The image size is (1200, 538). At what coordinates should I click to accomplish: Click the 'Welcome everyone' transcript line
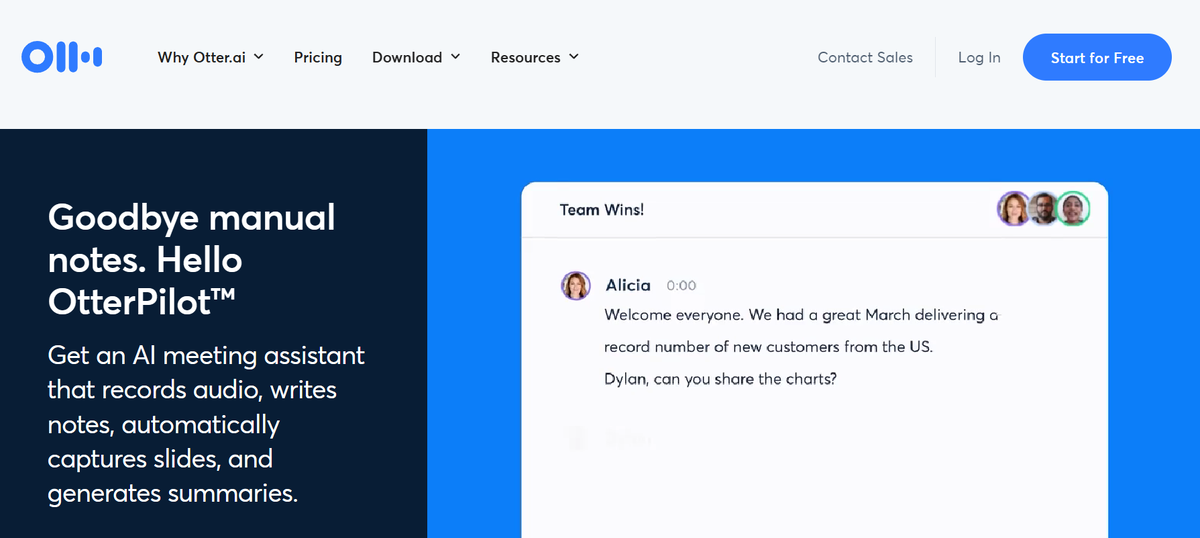point(801,315)
